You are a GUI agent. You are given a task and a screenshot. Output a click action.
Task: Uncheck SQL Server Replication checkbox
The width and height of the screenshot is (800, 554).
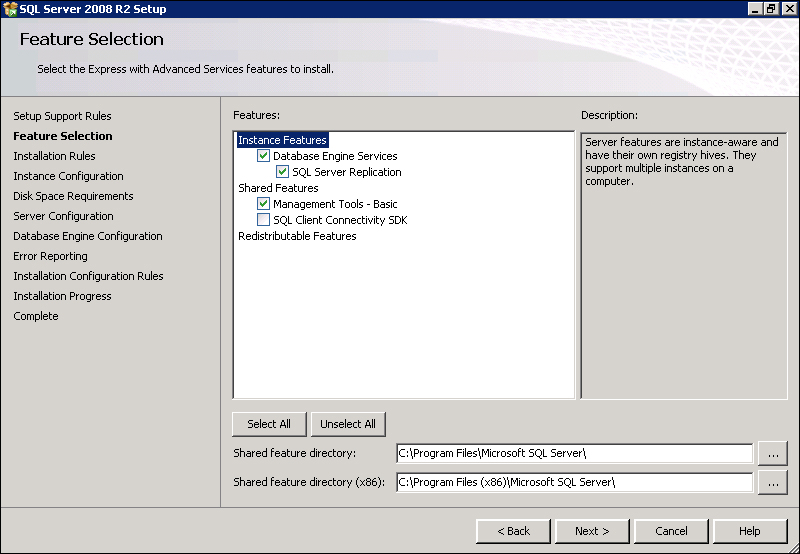(282, 171)
